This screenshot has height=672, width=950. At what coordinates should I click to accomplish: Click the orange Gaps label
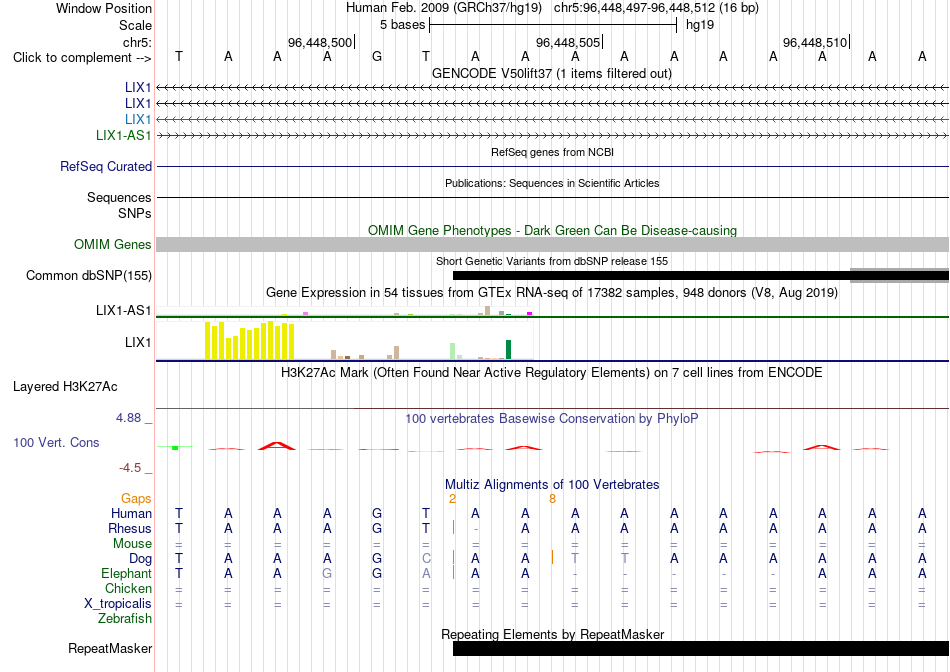point(136,498)
